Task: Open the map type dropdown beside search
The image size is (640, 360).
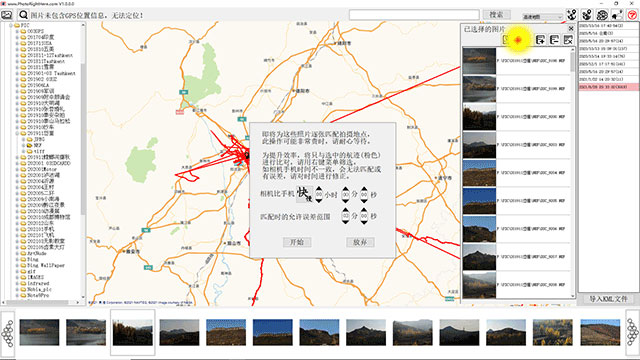Action: pos(542,16)
